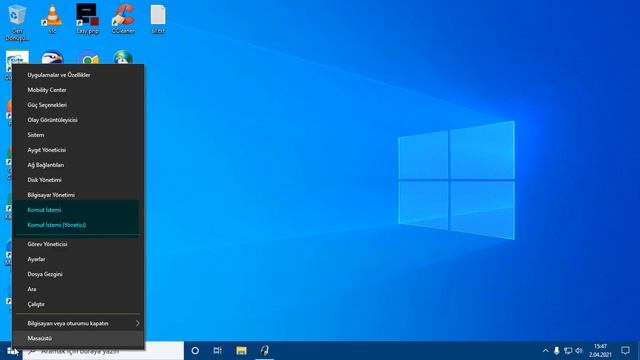Open Olay Görüntüleyicisi
Image resolution: width=640 pixels, height=360 pixels.
(x=78, y=120)
